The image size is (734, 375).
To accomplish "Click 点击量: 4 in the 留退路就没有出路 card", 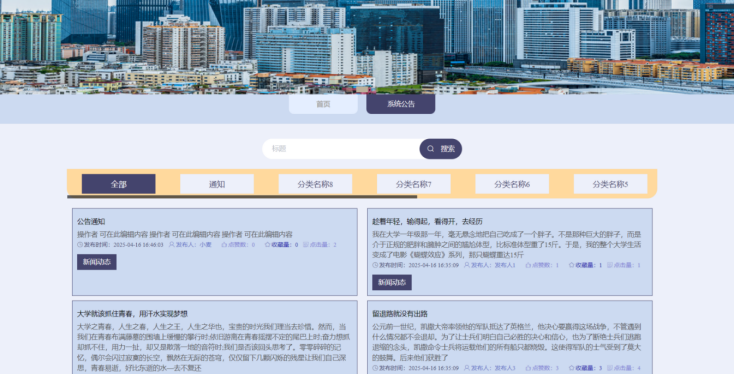I will [x=627, y=368].
